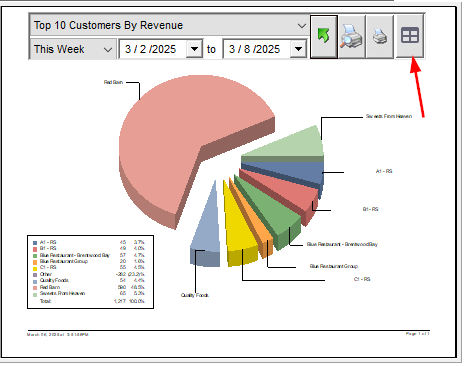The image size is (472, 366).
Task: Open calendar arrow beside 3/2/2025 start date
Action: (x=194, y=49)
